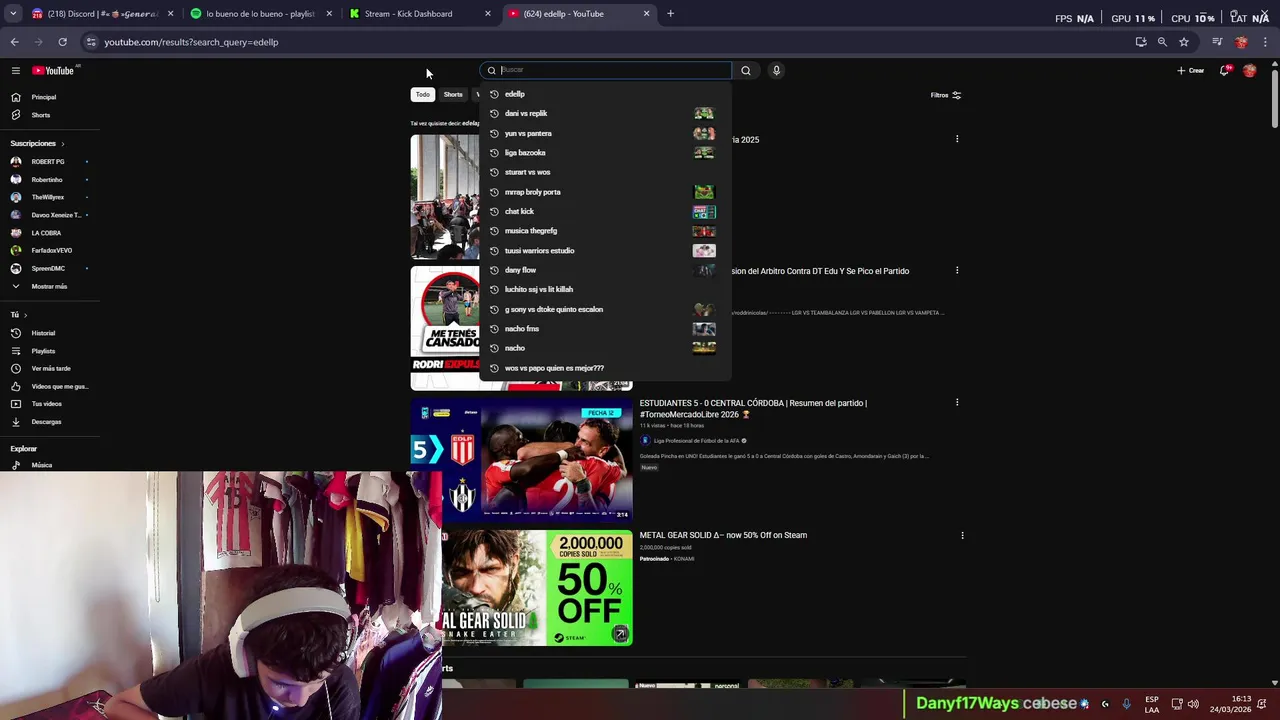The image size is (1280, 720).
Task: Open the Principal home sidebar item
Action: [x=48, y=97]
